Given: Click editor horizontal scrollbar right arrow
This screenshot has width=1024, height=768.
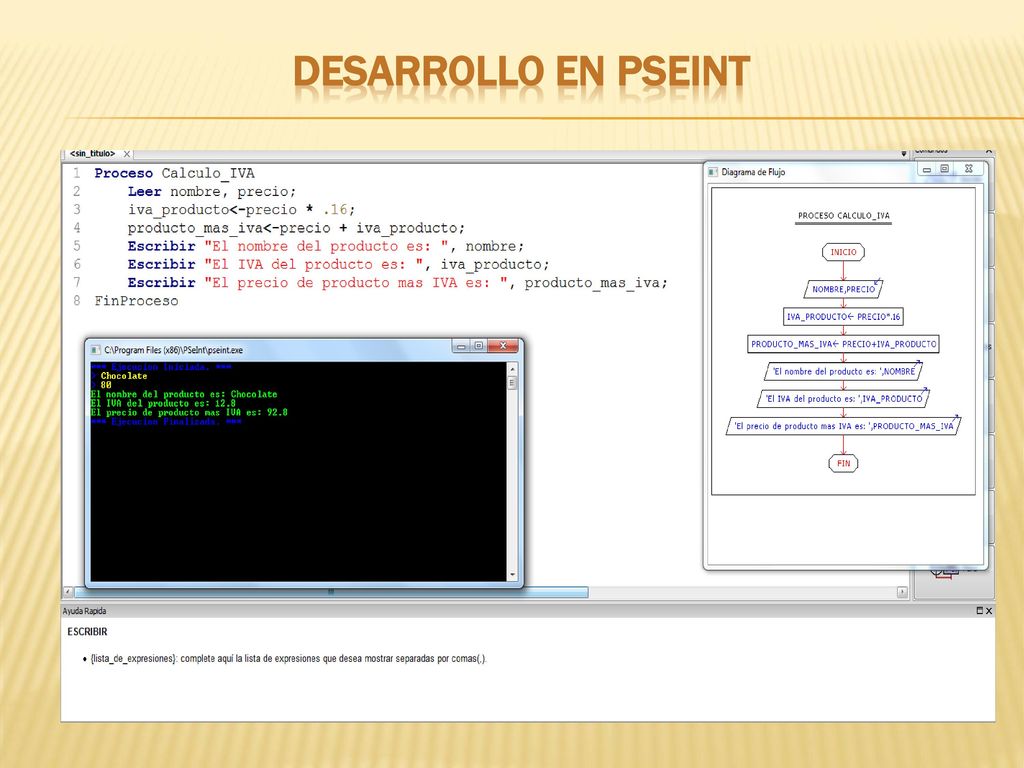Looking at the screenshot, I should 902,592.
